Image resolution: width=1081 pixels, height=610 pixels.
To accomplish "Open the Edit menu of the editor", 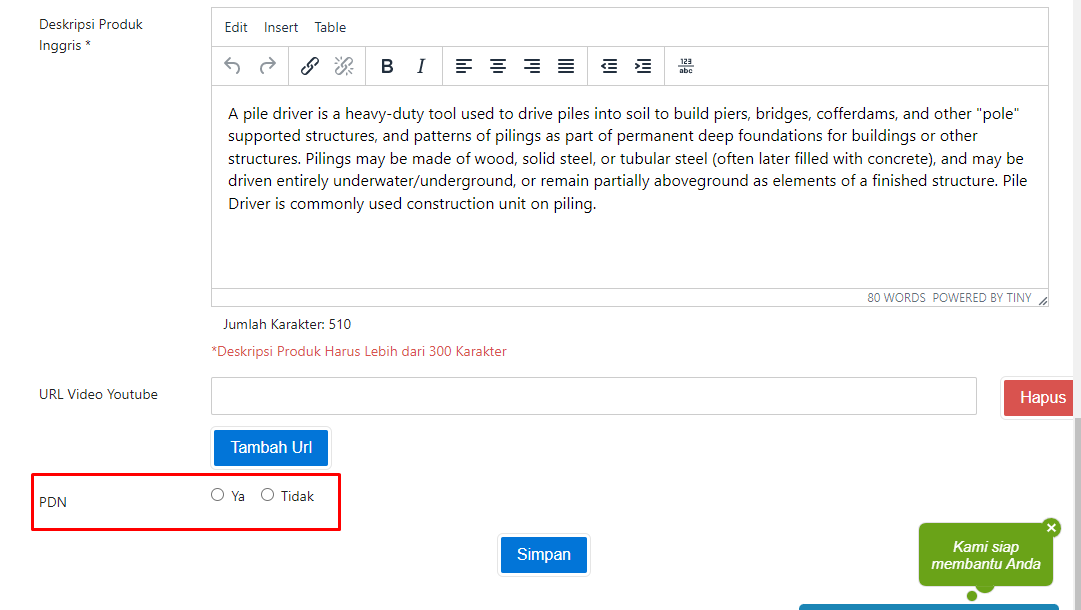I will coord(236,28).
